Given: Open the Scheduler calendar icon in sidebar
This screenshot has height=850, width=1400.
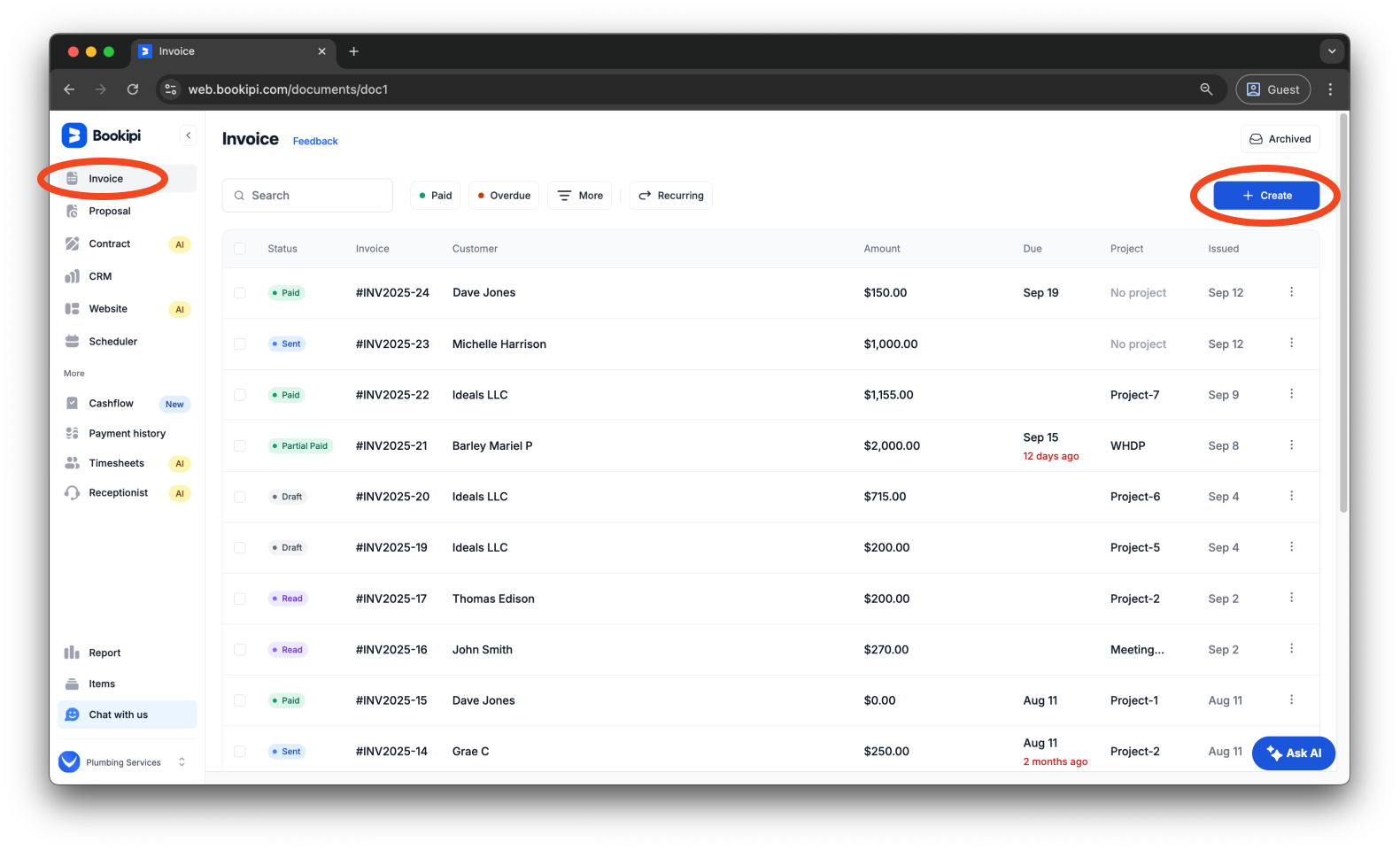Looking at the screenshot, I should [x=73, y=342].
